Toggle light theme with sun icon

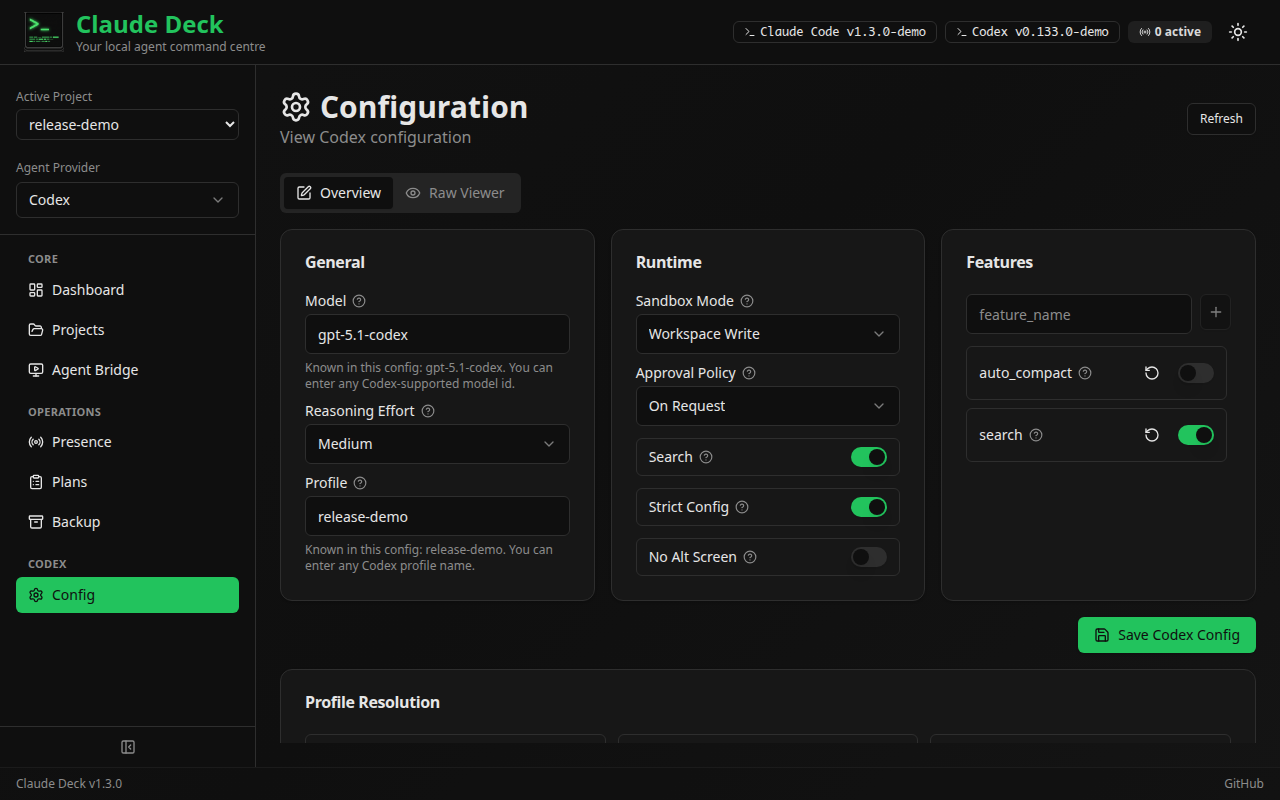tap(1238, 32)
